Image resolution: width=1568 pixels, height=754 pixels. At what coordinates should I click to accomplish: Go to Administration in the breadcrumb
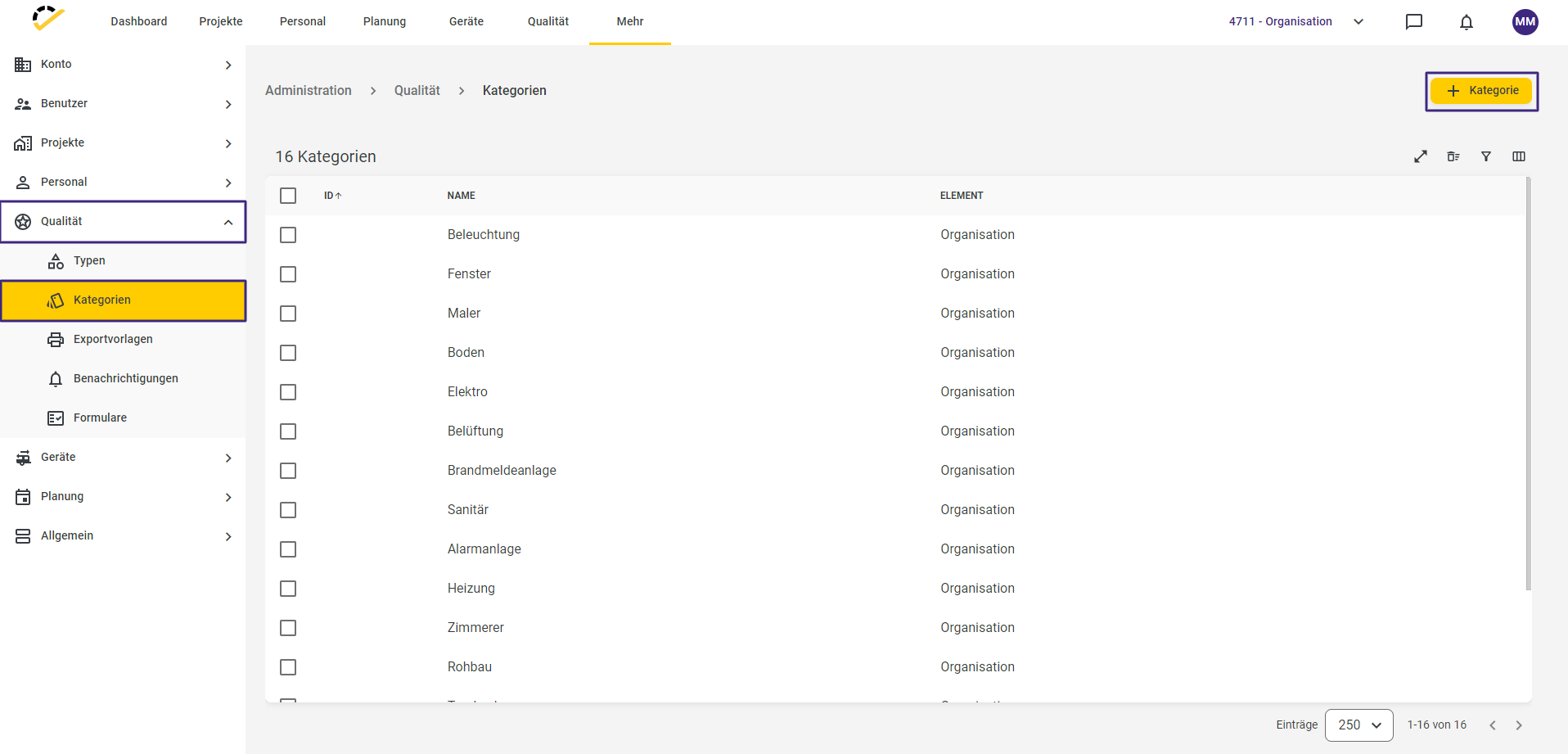[x=309, y=91]
